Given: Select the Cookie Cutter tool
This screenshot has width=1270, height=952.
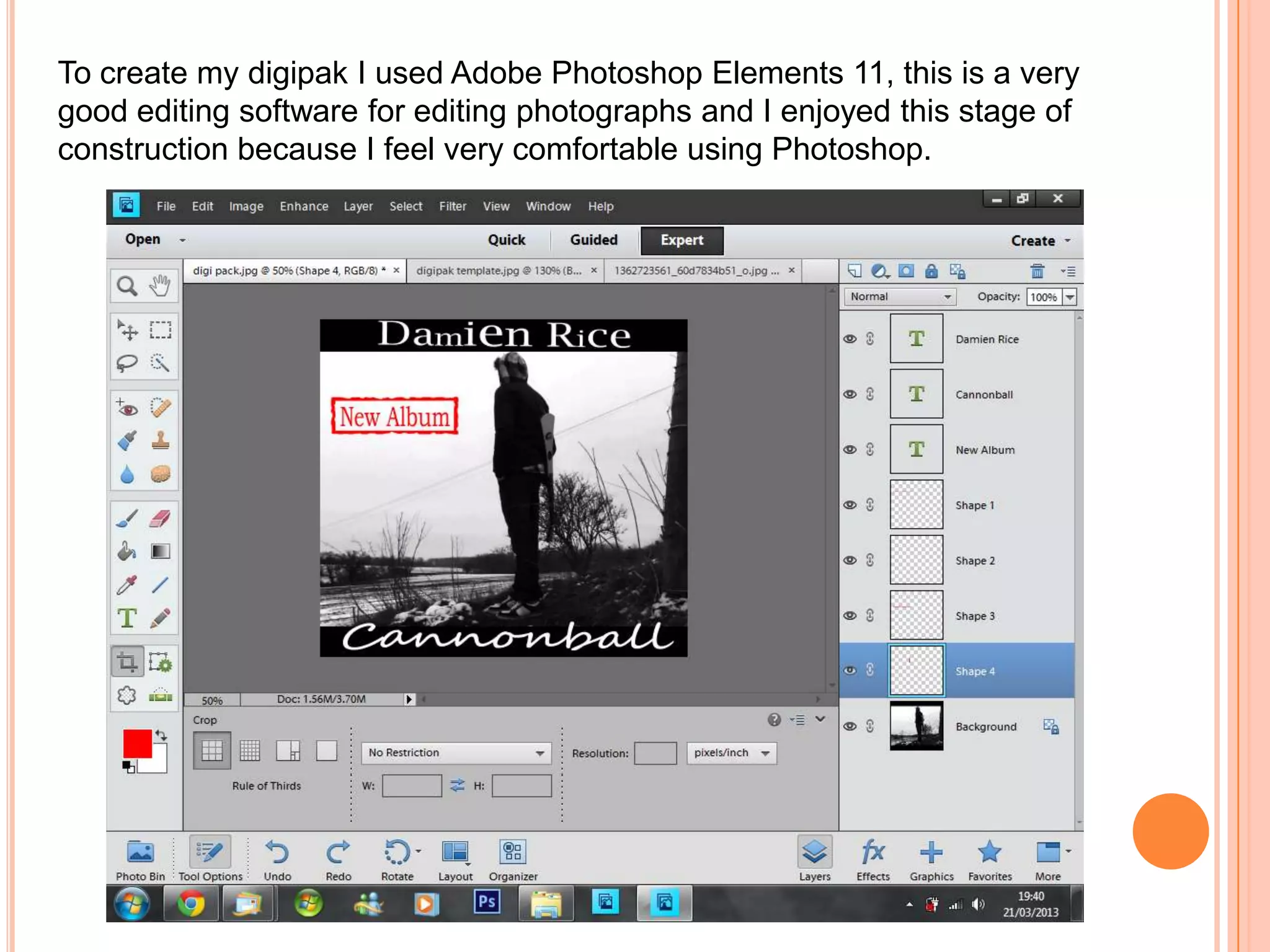Looking at the screenshot, I should tap(127, 695).
